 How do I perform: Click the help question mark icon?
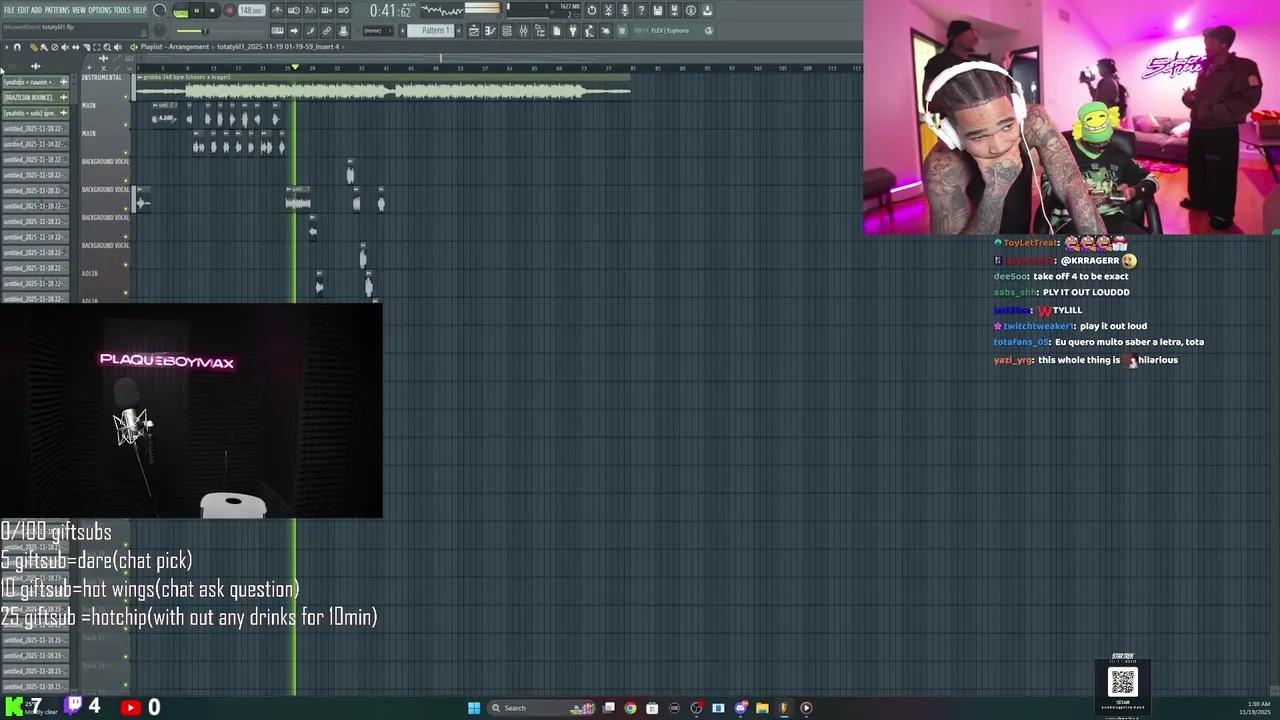641,10
